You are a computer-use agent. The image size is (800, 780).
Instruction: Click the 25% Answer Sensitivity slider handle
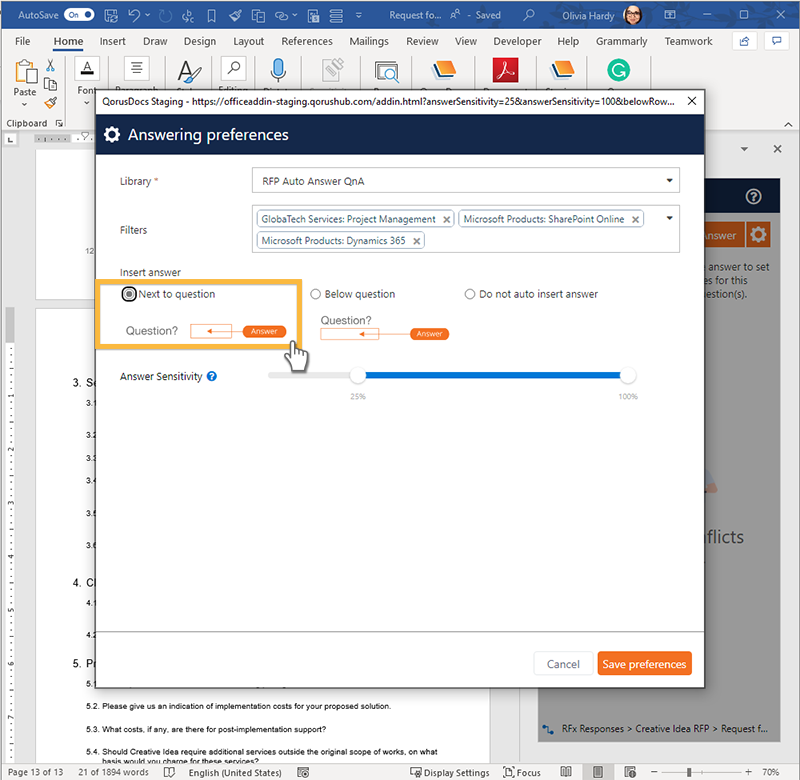[x=358, y=375]
